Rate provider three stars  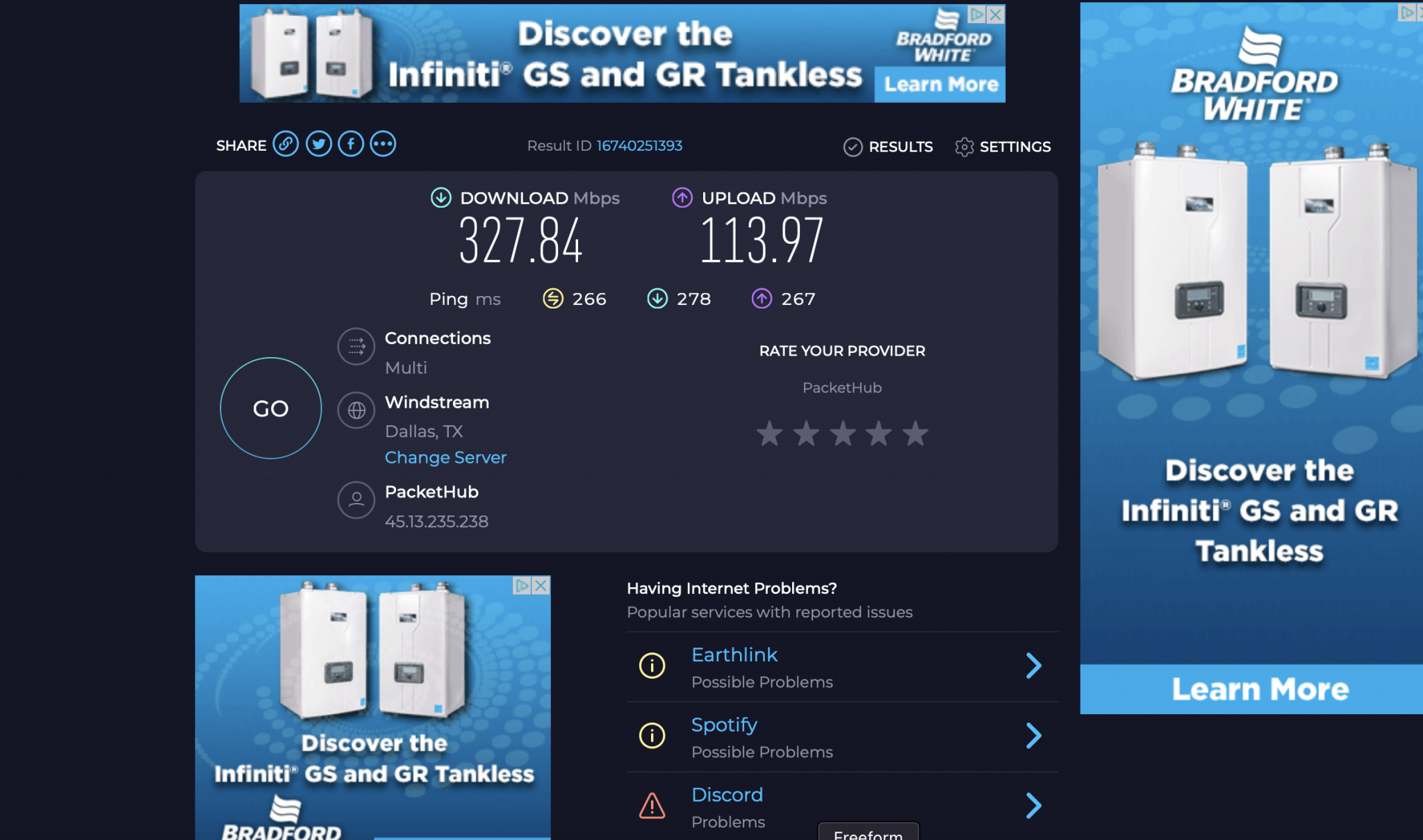843,434
